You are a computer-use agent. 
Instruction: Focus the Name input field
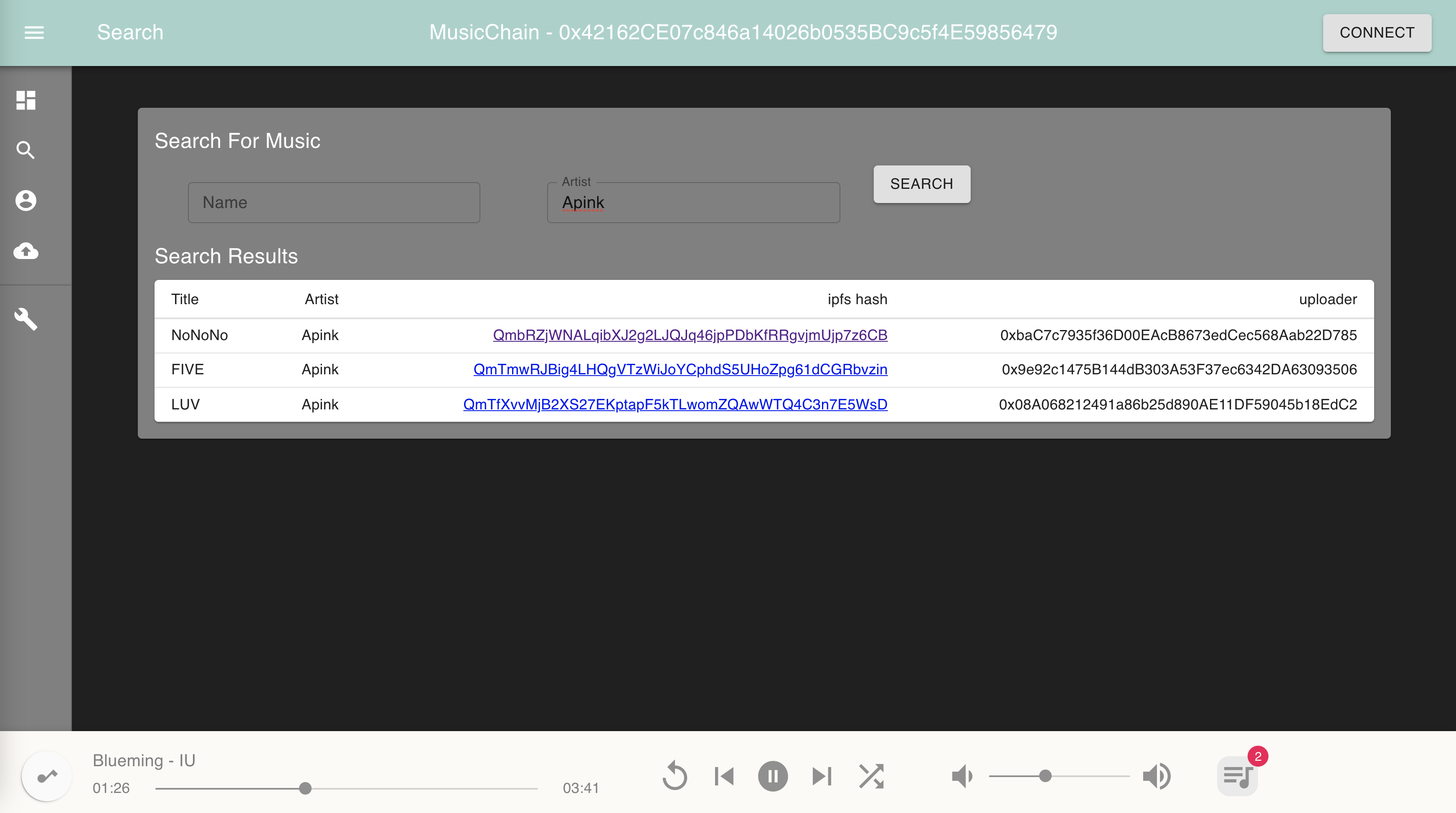(x=333, y=202)
